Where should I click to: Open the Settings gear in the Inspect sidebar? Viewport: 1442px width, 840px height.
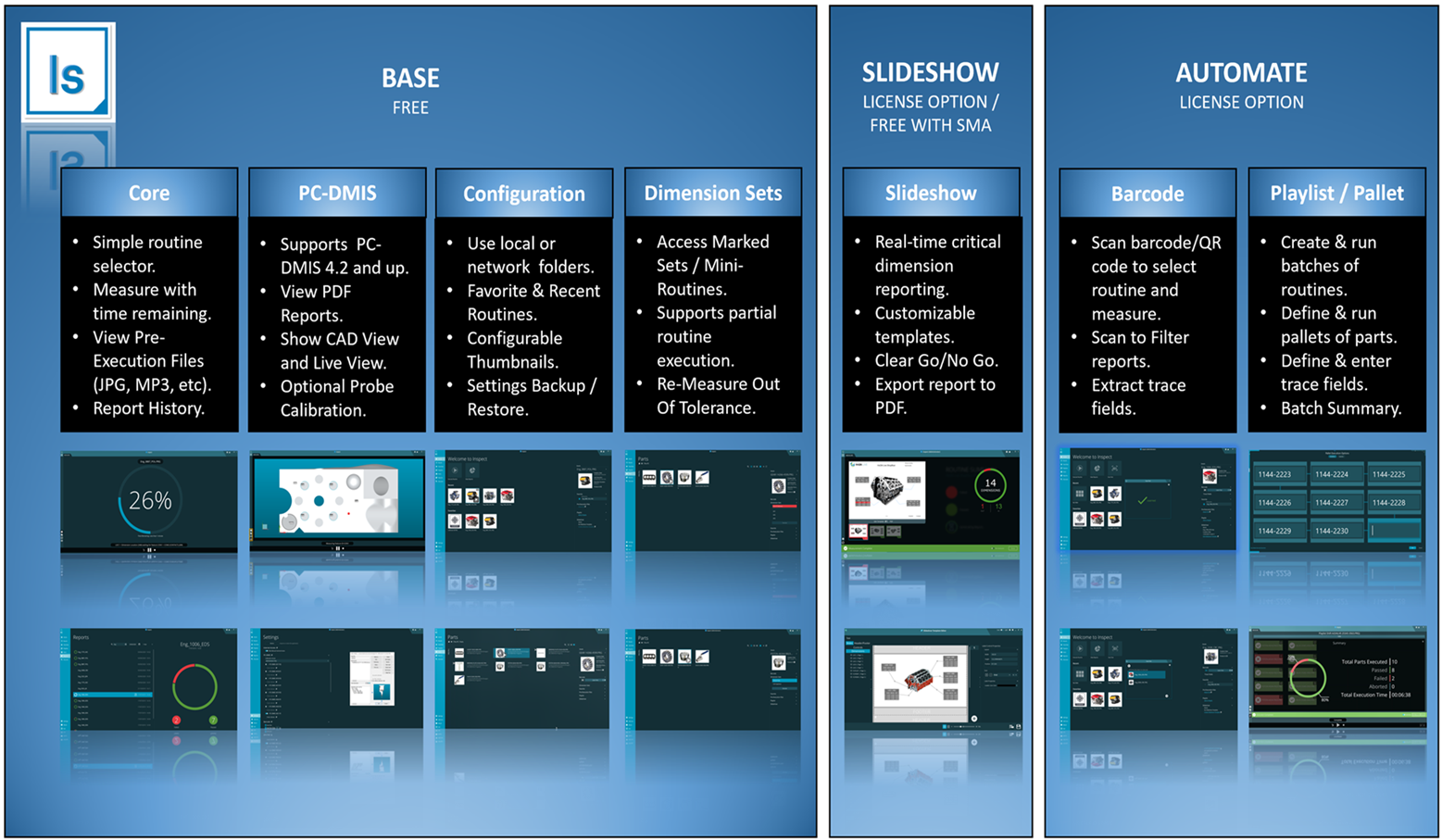click(x=257, y=715)
